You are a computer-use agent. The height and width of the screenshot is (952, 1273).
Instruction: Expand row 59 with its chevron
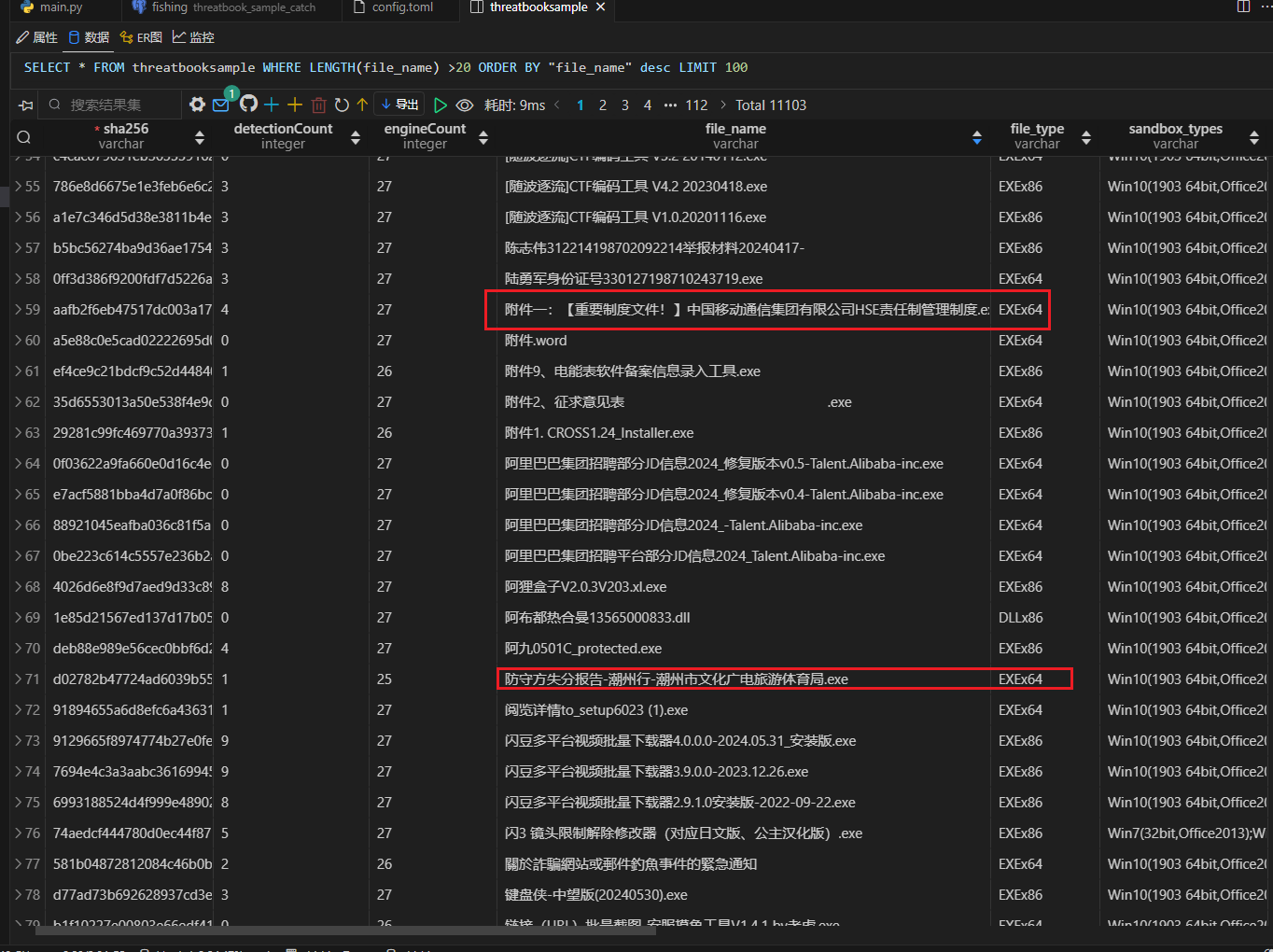pos(18,310)
